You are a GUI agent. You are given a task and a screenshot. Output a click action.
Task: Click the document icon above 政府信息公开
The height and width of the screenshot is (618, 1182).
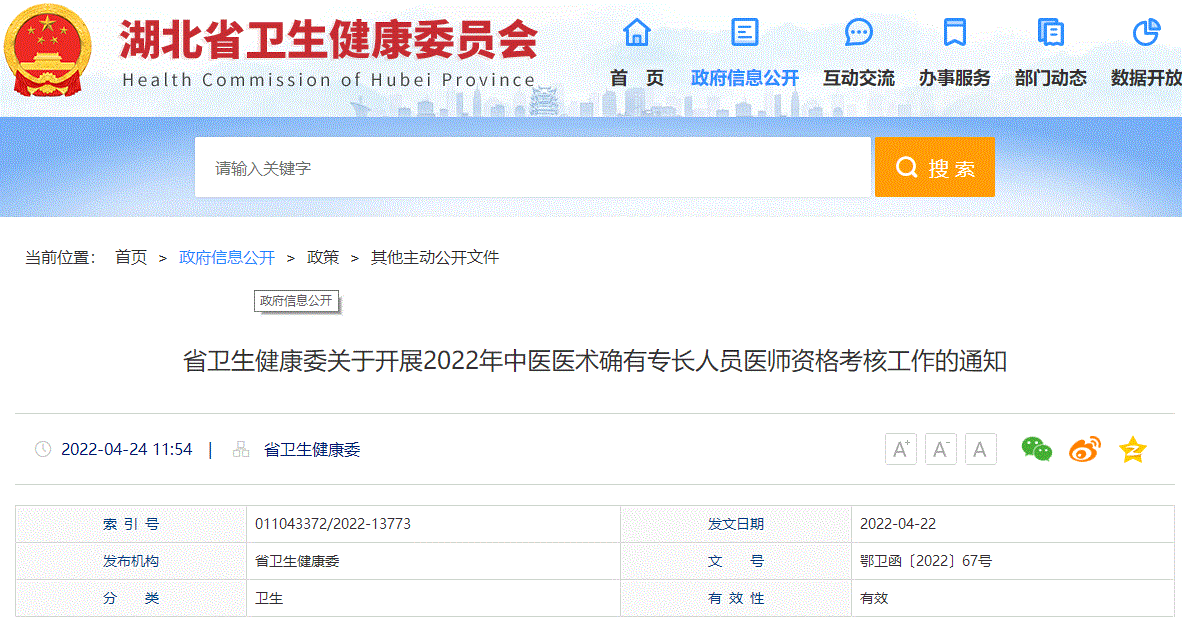coord(745,33)
